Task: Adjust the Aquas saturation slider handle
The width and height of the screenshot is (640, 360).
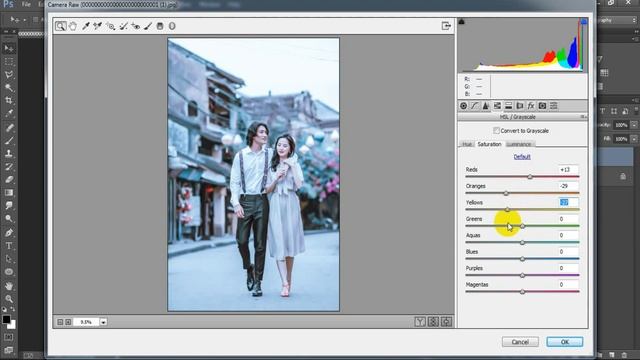Action: coord(522,242)
